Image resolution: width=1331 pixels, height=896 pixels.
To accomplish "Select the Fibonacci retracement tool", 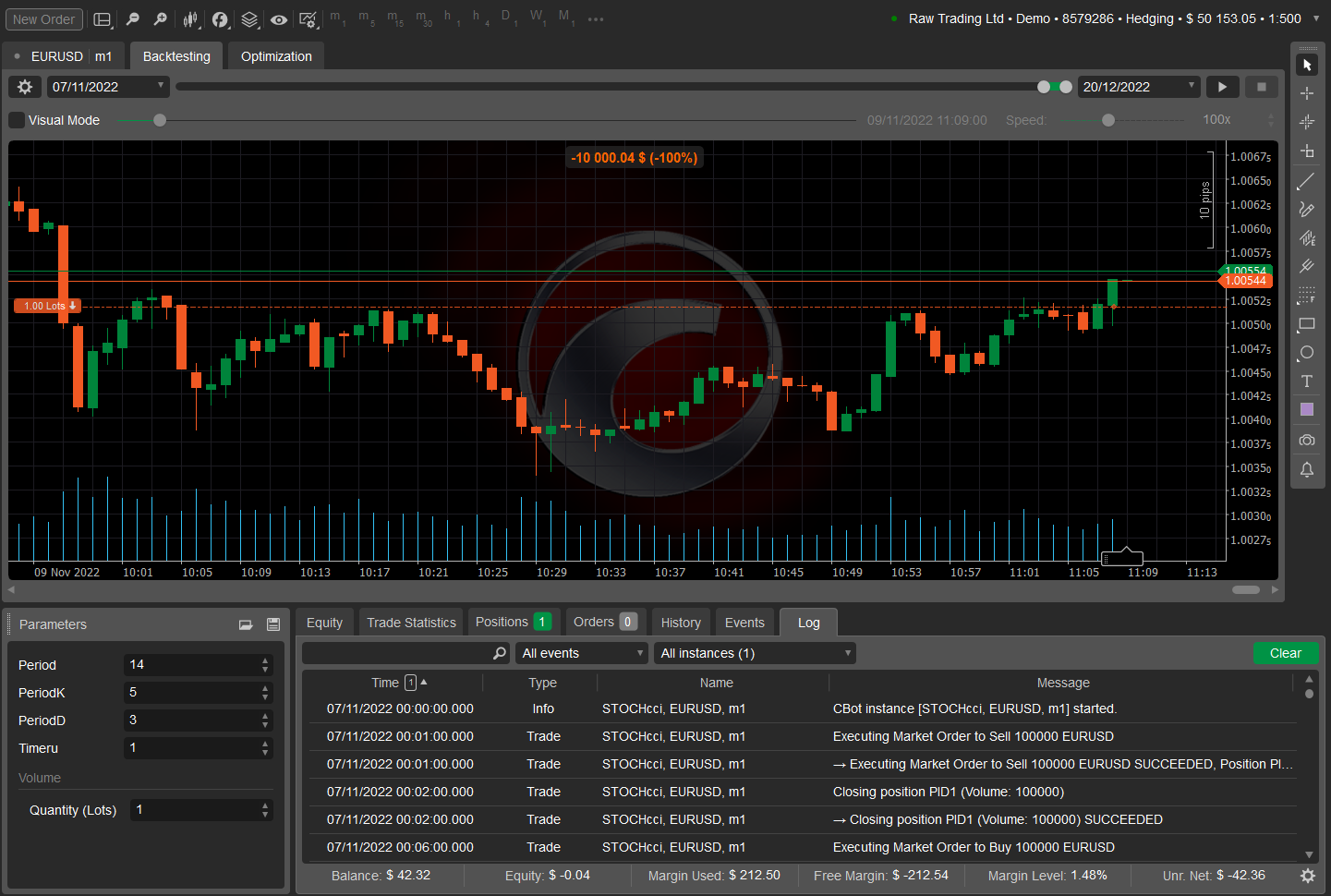I will point(1307,296).
